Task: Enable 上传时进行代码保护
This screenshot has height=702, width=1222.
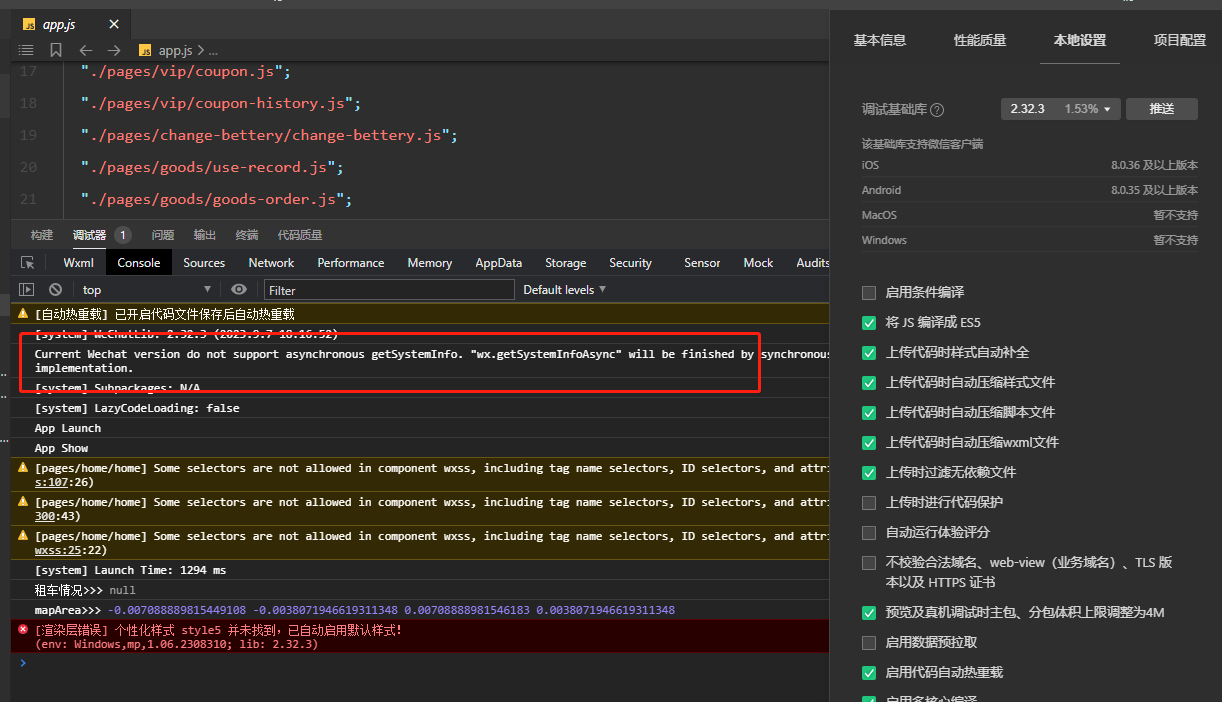Action: (869, 503)
